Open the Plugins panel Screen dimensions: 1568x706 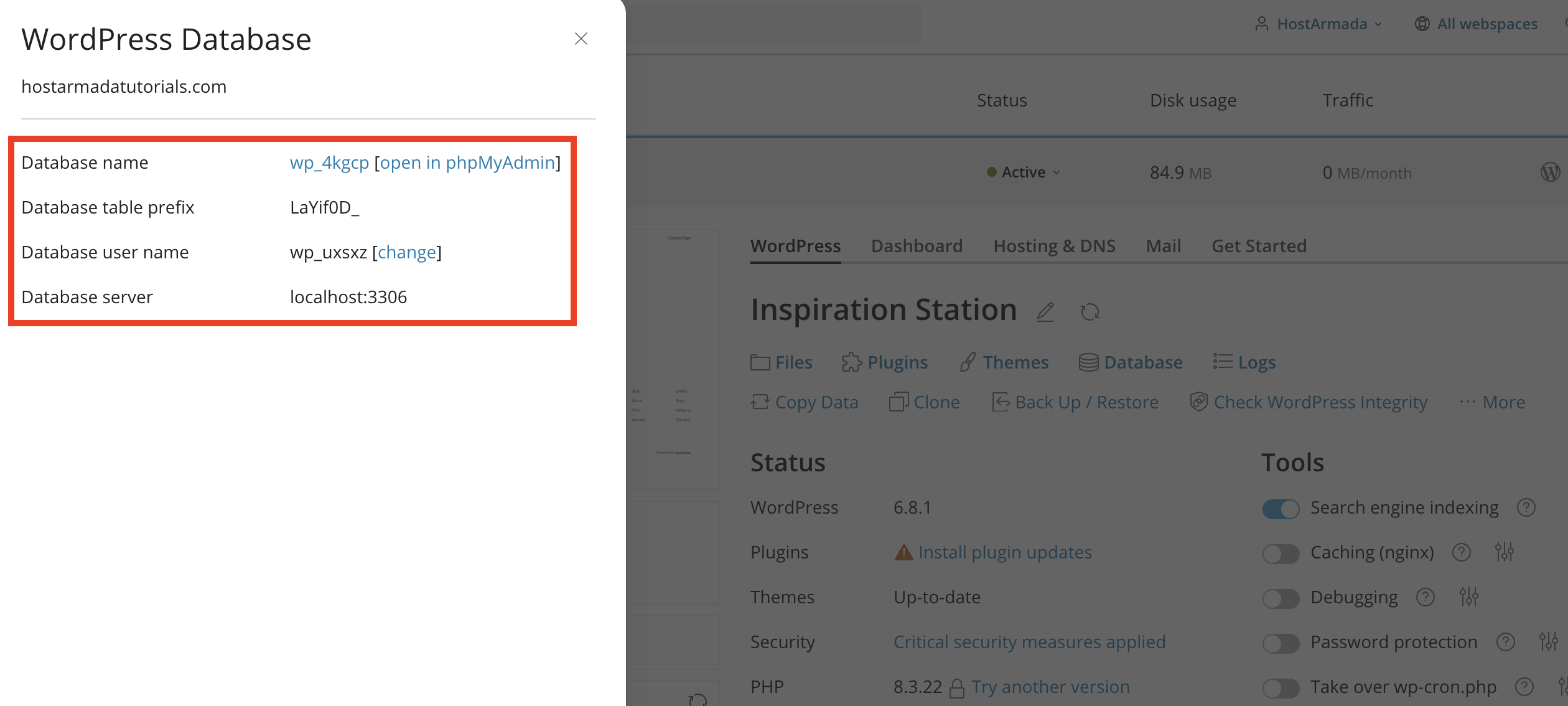(x=897, y=362)
